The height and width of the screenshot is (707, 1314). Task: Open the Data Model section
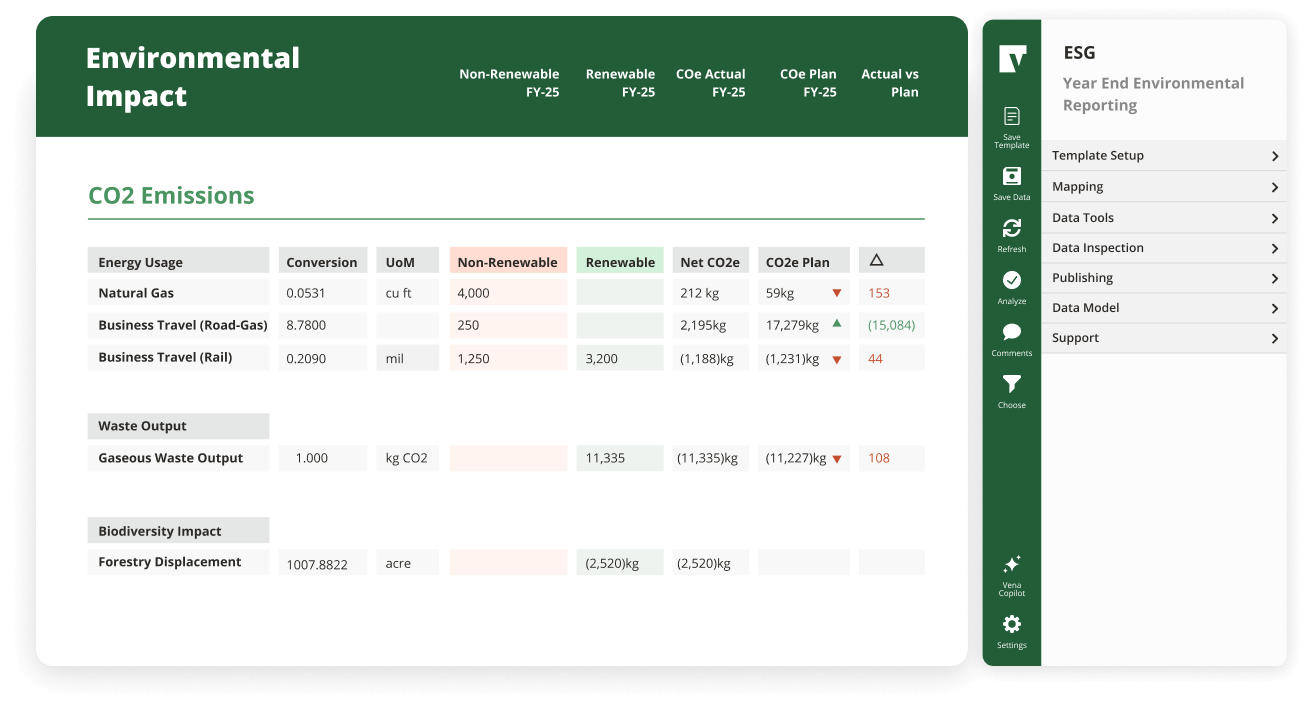click(1163, 307)
